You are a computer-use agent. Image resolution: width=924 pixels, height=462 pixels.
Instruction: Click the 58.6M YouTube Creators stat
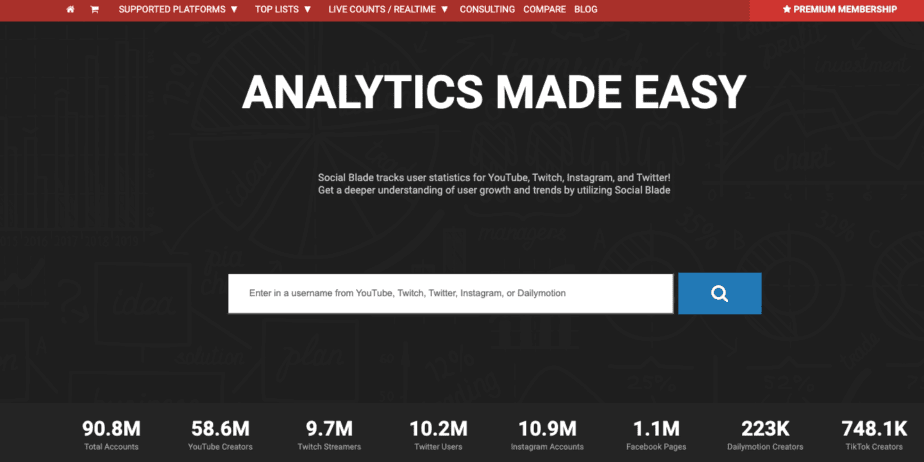tap(220, 435)
